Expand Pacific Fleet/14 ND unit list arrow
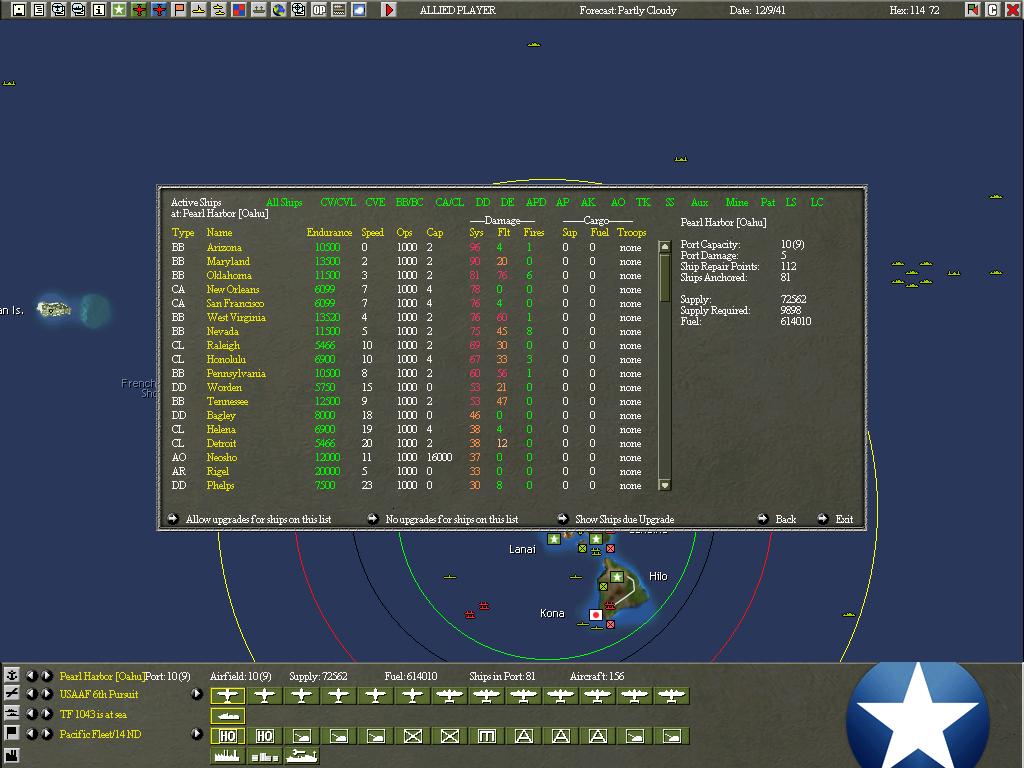 click(197, 734)
